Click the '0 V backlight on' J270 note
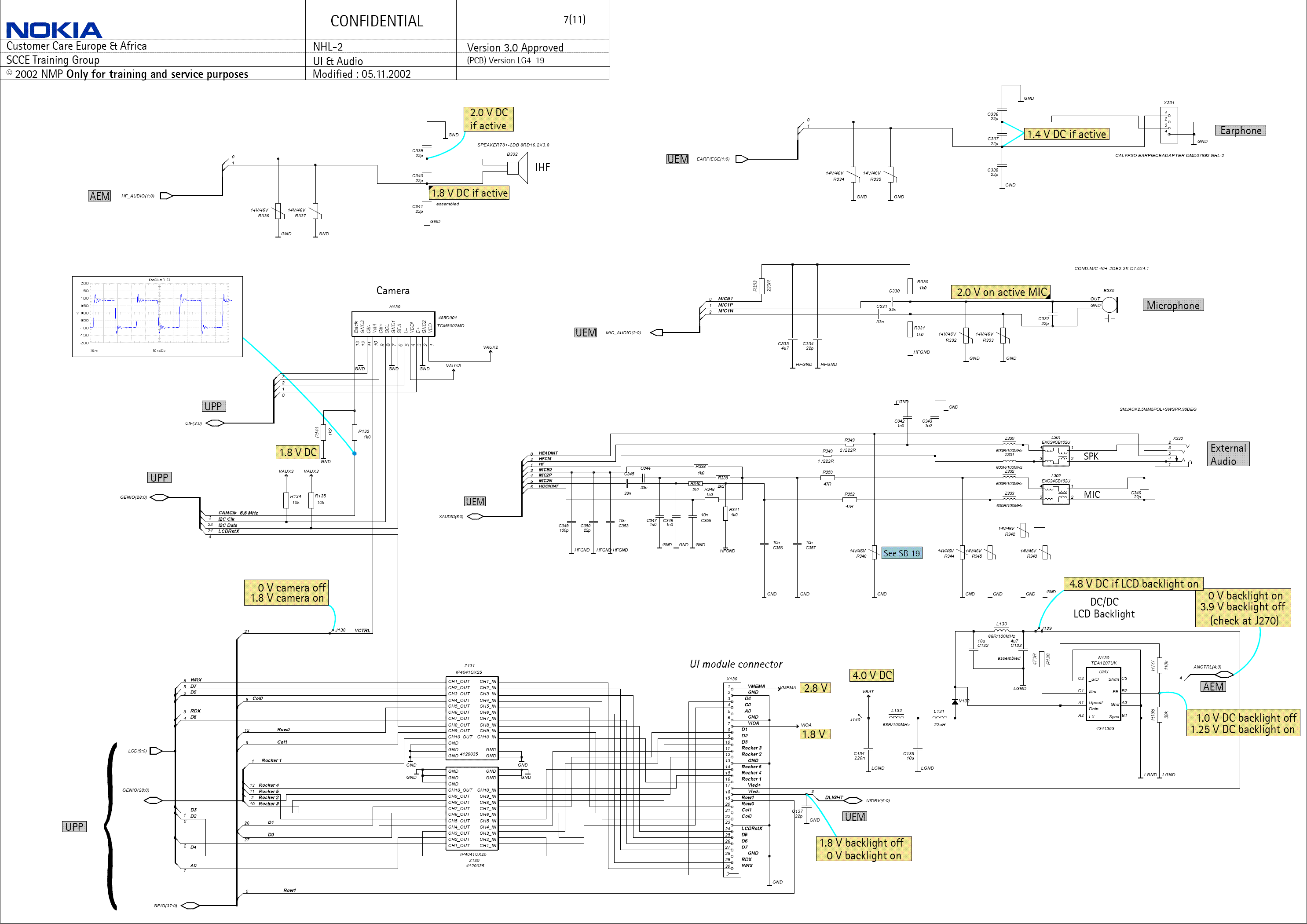The width and height of the screenshot is (1307, 924). [x=1244, y=609]
